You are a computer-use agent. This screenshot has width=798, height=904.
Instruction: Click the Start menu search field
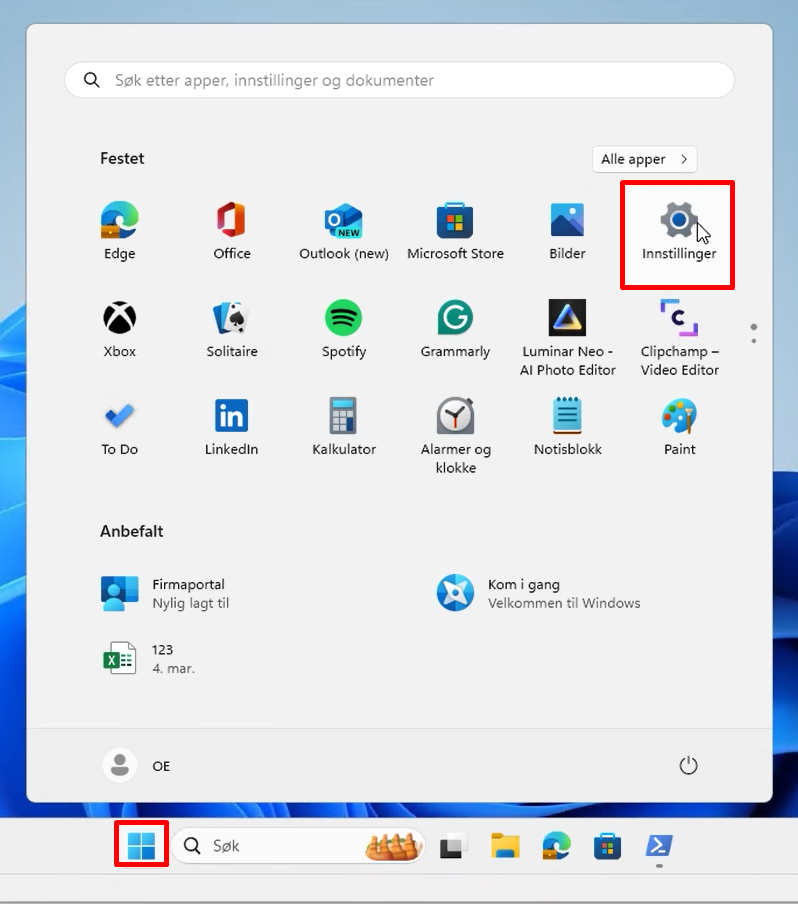399,80
